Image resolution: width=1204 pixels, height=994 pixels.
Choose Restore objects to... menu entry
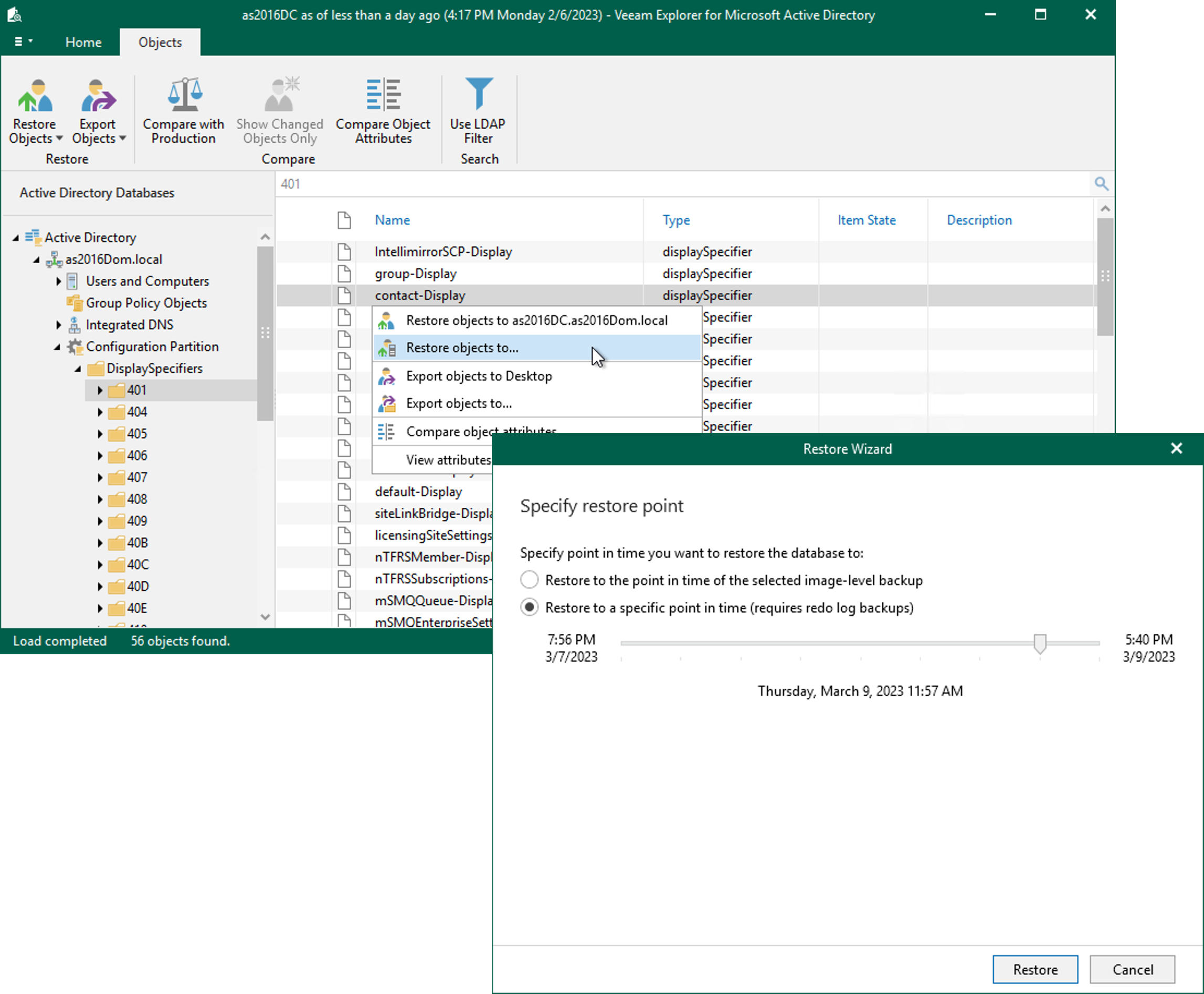[537, 348]
